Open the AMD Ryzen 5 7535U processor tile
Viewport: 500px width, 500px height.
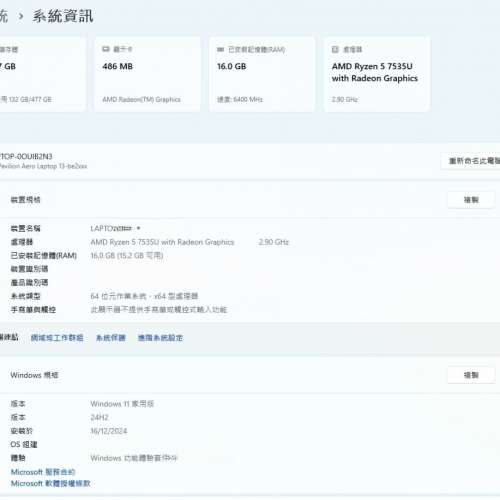coord(377,74)
